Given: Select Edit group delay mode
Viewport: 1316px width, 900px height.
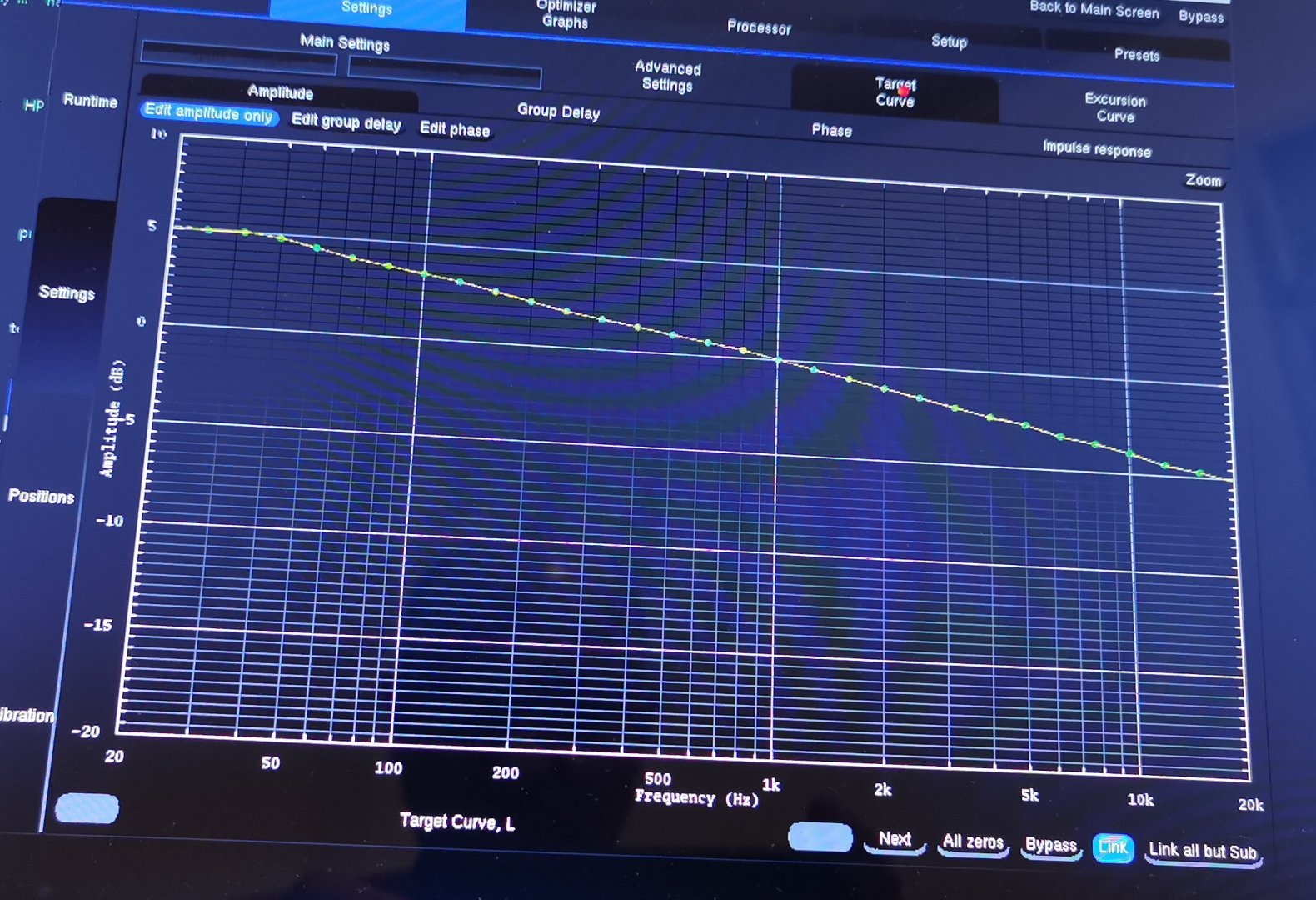Looking at the screenshot, I should pyautogui.click(x=346, y=122).
